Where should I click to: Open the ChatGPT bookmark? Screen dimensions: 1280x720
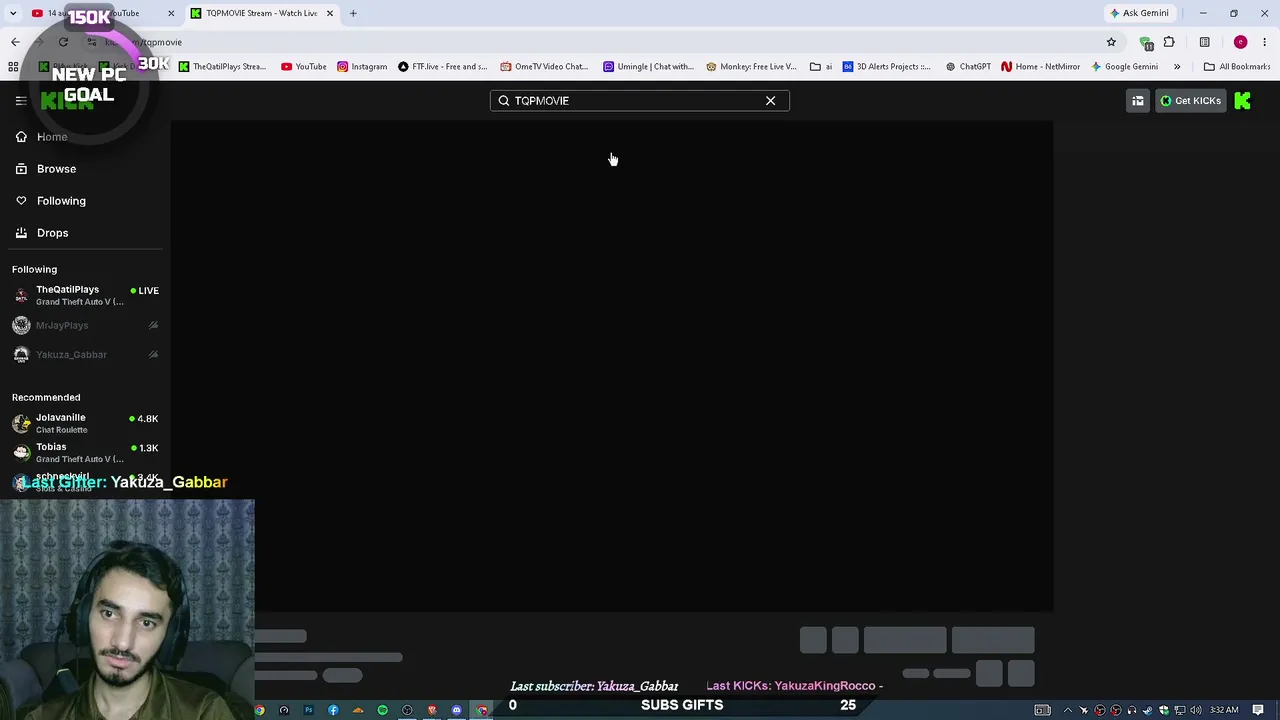(x=968, y=67)
